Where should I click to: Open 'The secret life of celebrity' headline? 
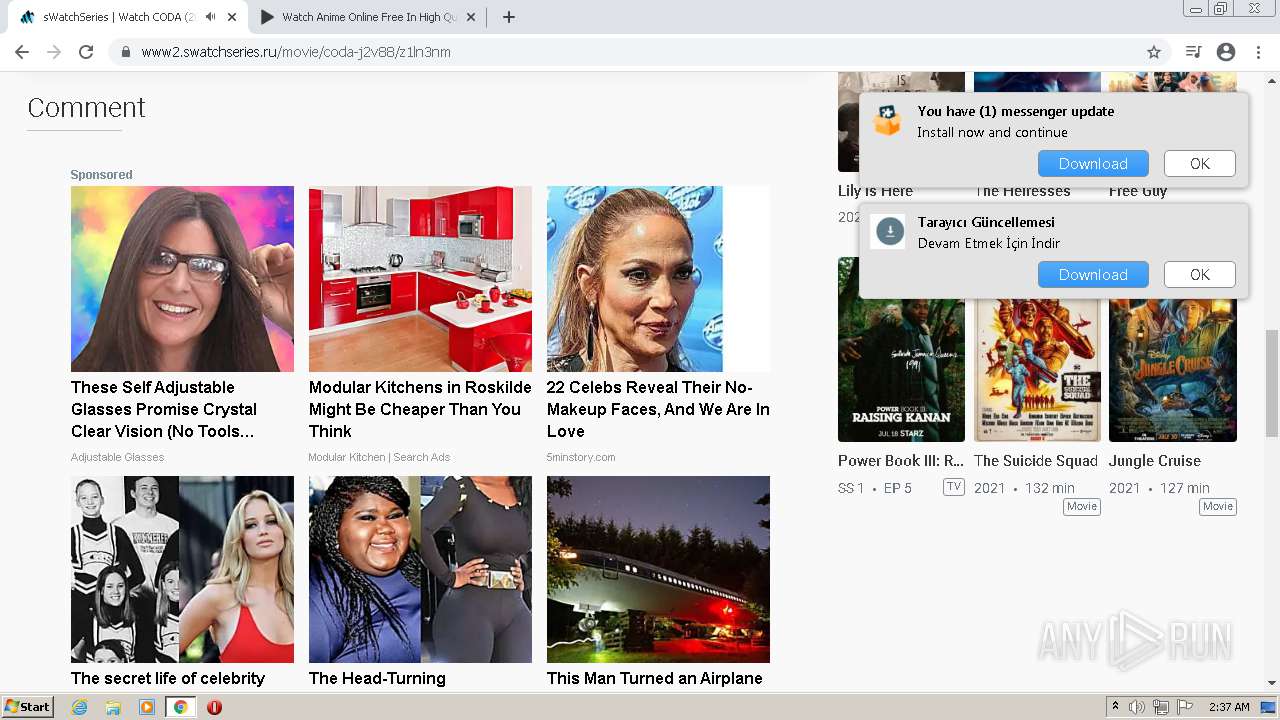(168, 678)
